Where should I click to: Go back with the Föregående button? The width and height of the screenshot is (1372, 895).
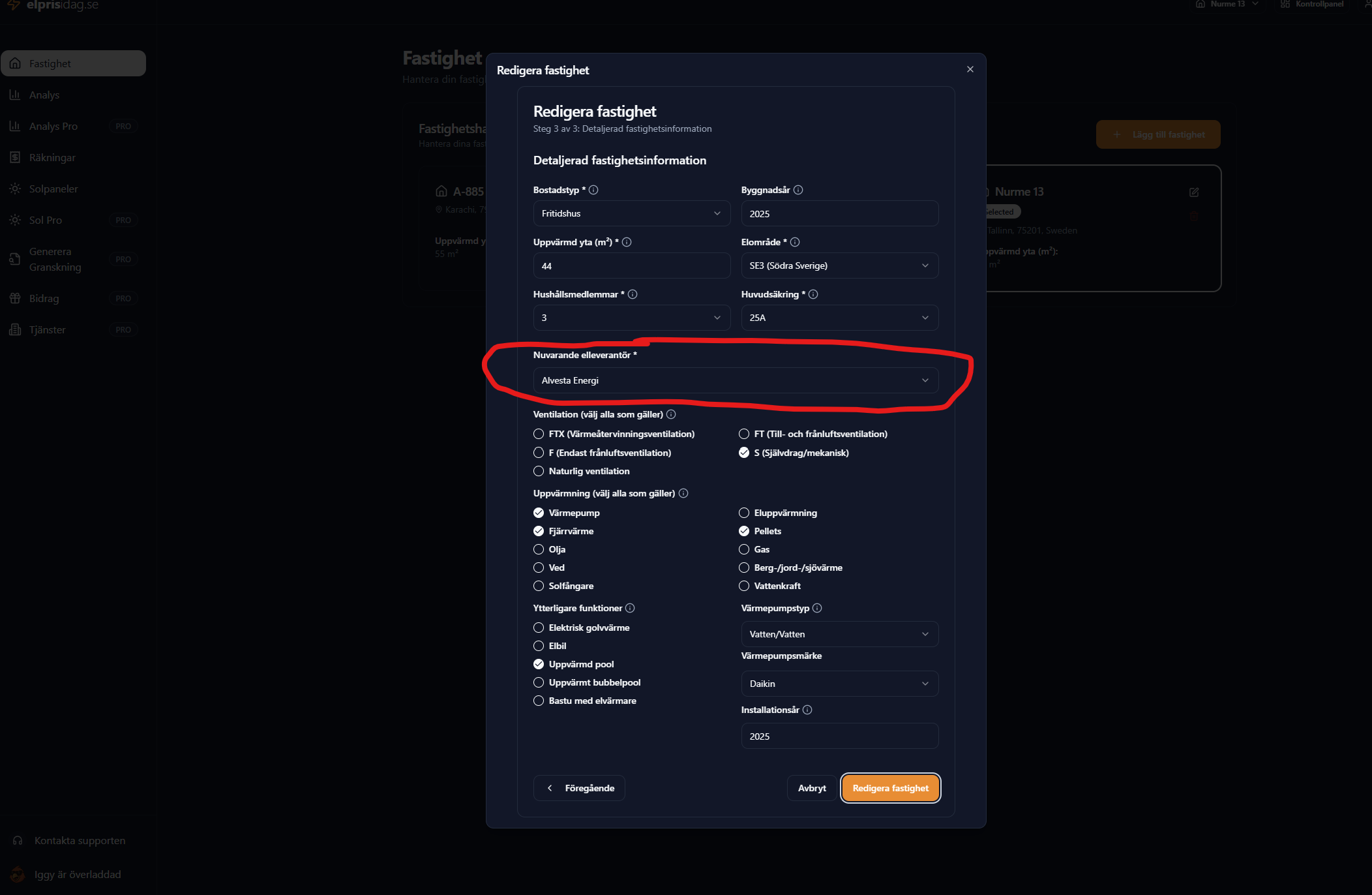click(579, 788)
